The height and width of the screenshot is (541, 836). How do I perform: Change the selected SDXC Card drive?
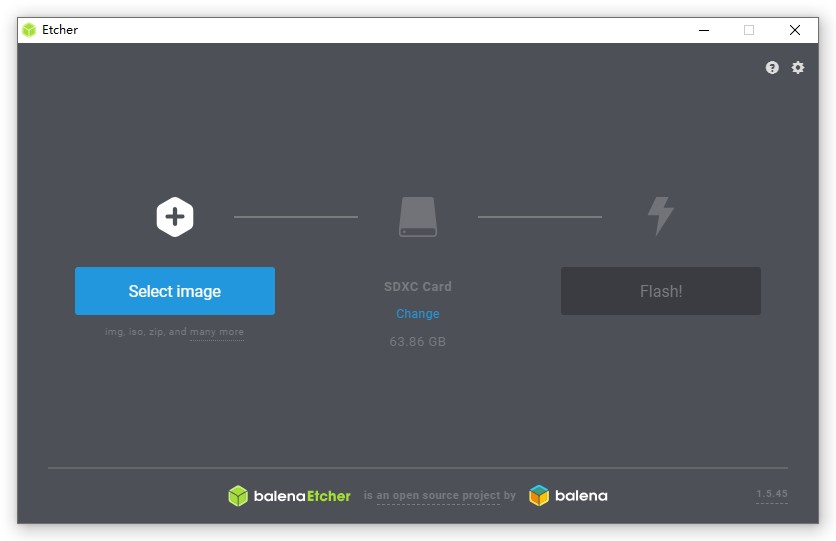click(417, 313)
